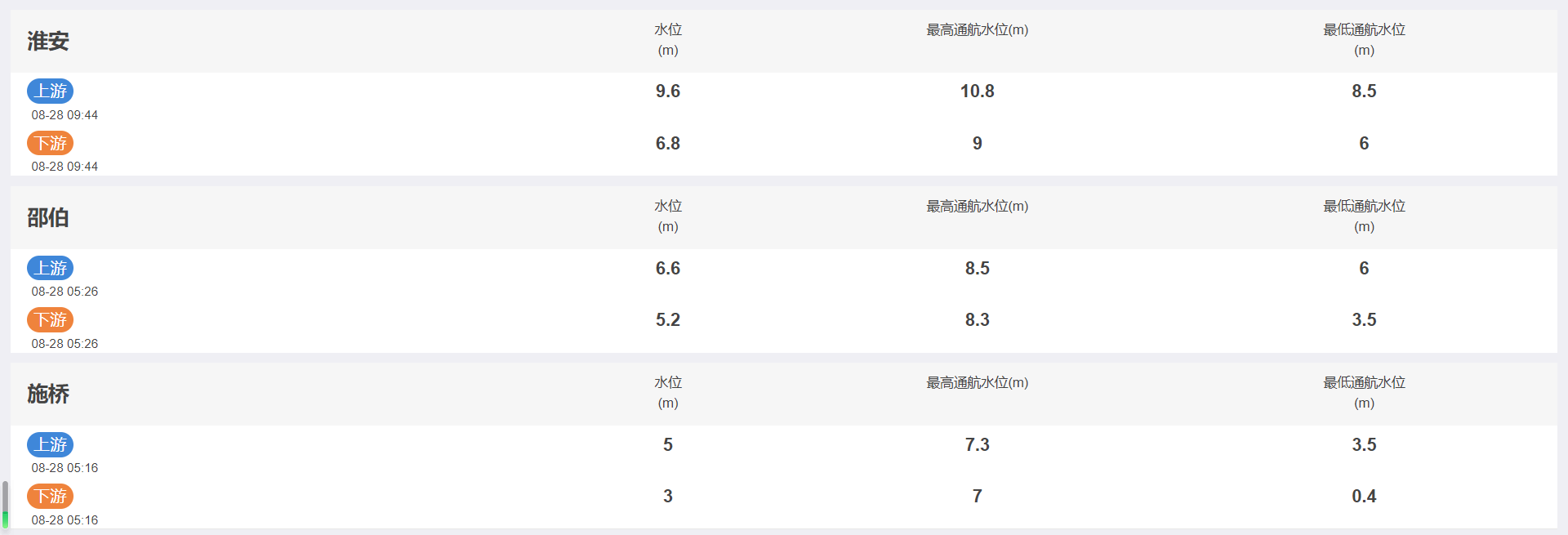1568x535 pixels.
Task: Select 淮安 upstream max navigable level 10.8
Action: click(x=977, y=91)
